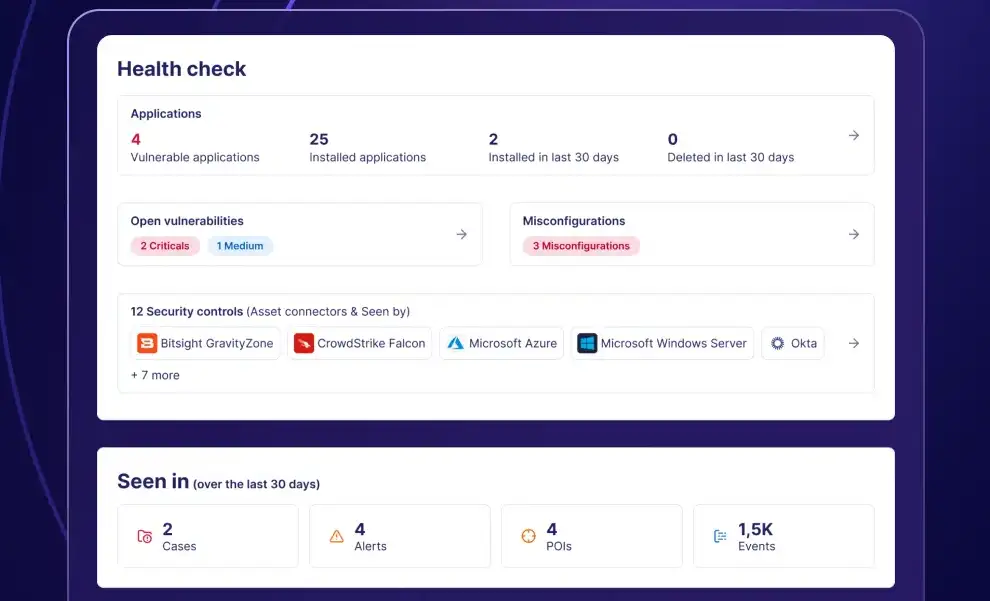Click the Security controls arrow icon
The image size is (990, 601).
854,343
